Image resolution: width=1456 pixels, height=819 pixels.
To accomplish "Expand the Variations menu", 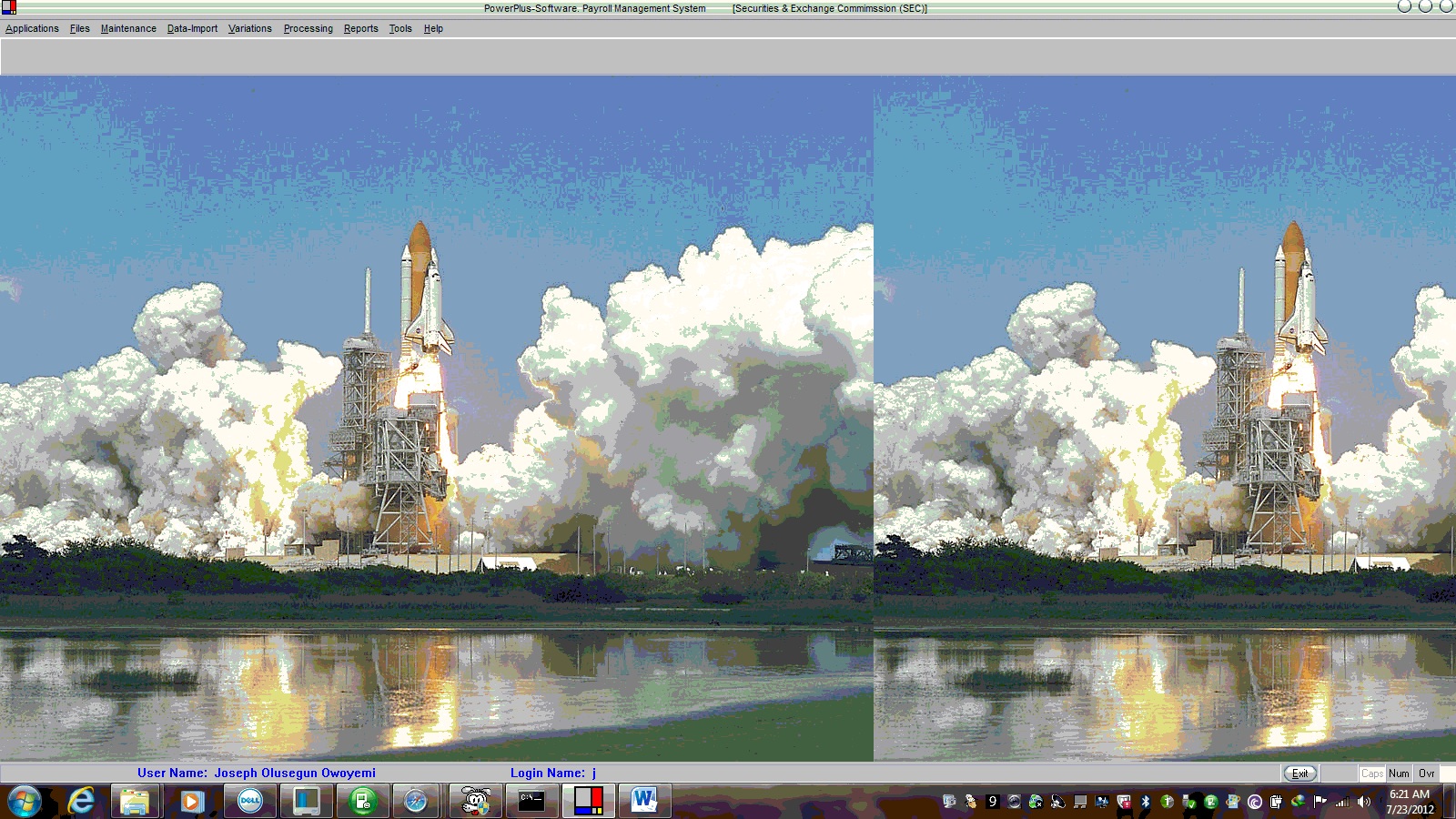I will [250, 28].
